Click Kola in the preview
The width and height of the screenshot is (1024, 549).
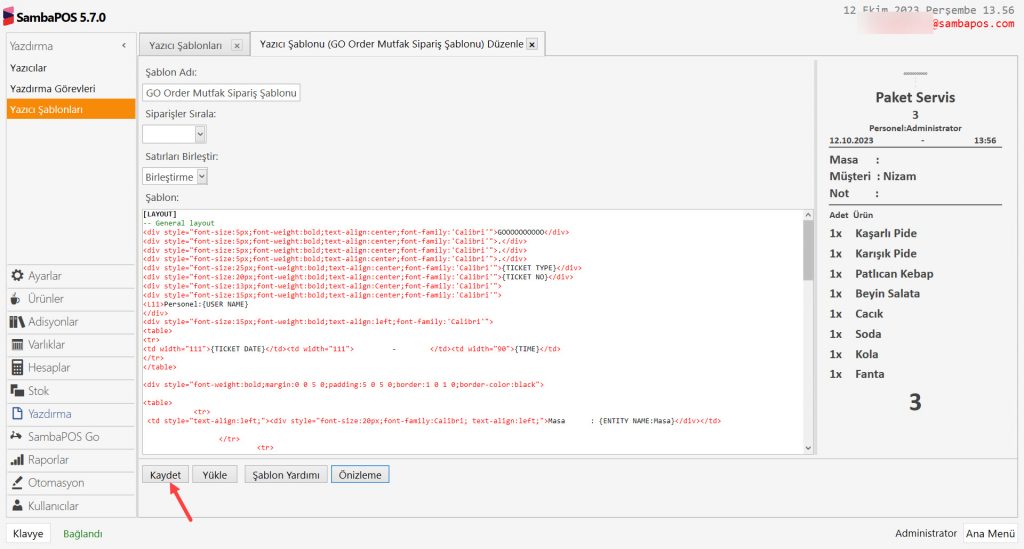click(x=867, y=354)
